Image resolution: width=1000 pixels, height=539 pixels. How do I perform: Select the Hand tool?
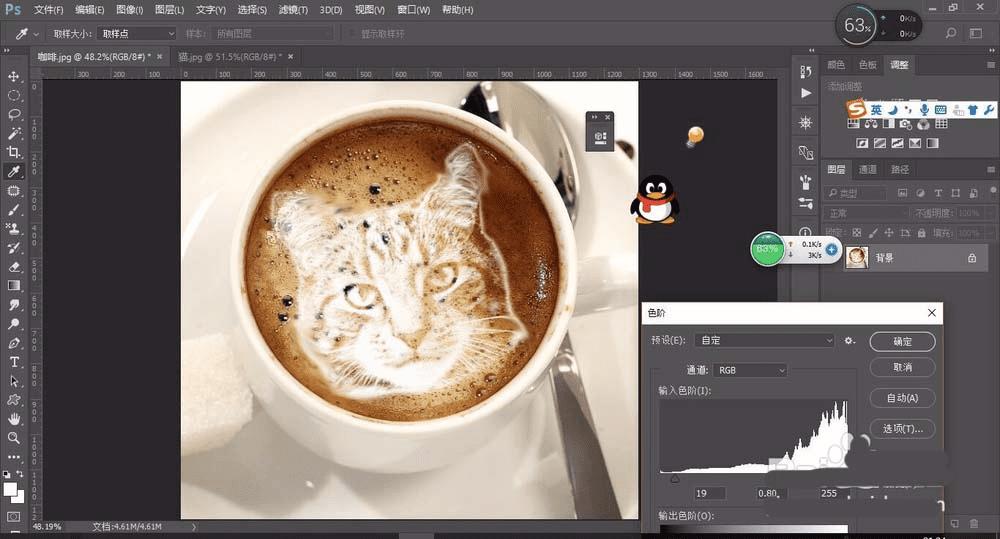point(14,418)
